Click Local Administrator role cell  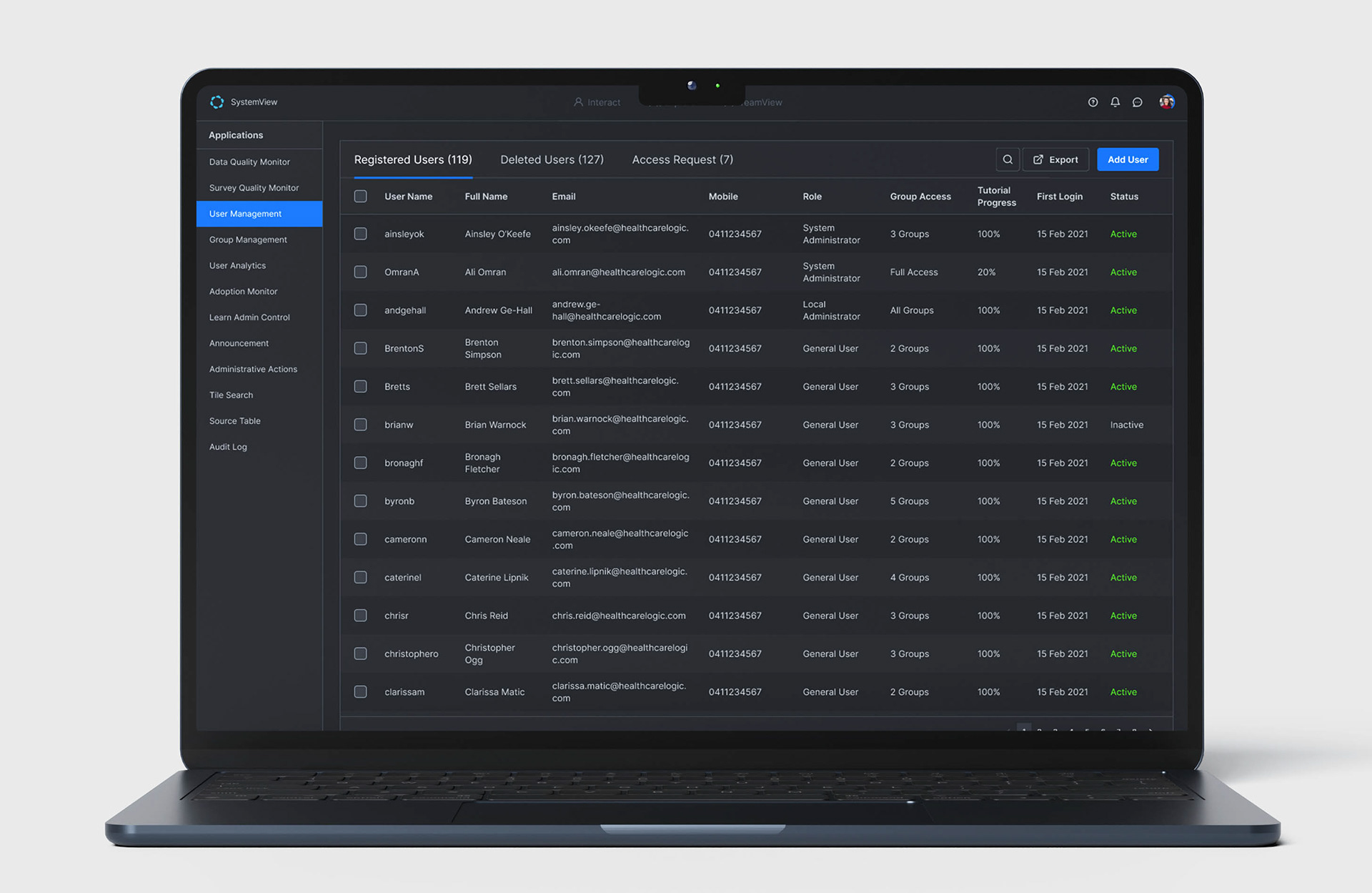[x=831, y=310]
